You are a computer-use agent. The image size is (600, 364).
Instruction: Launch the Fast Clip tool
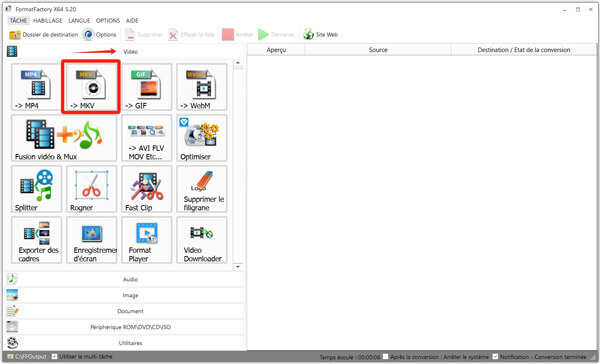(x=147, y=189)
